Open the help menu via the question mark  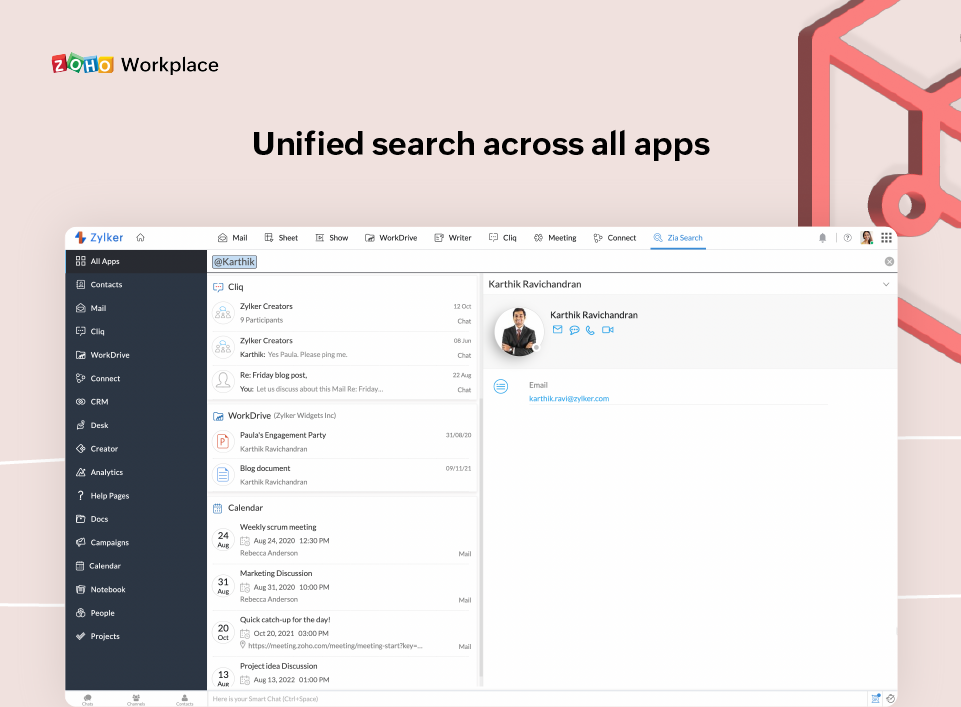click(847, 237)
